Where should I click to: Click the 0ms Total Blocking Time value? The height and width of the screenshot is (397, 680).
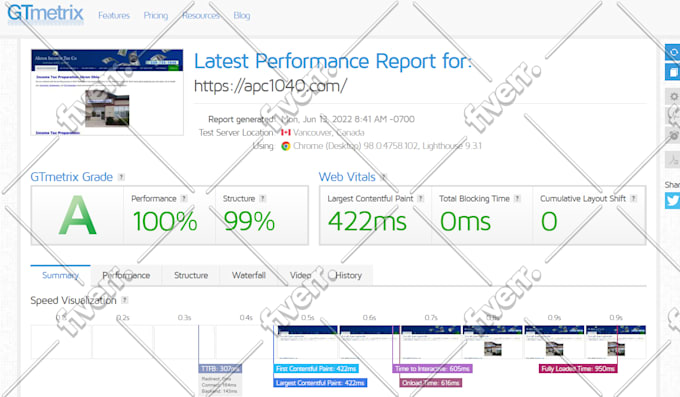pyautogui.click(x=465, y=221)
